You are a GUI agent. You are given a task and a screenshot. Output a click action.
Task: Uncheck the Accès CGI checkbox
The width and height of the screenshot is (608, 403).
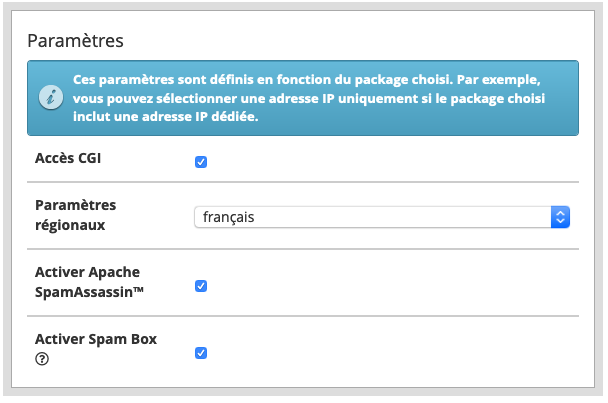201,162
